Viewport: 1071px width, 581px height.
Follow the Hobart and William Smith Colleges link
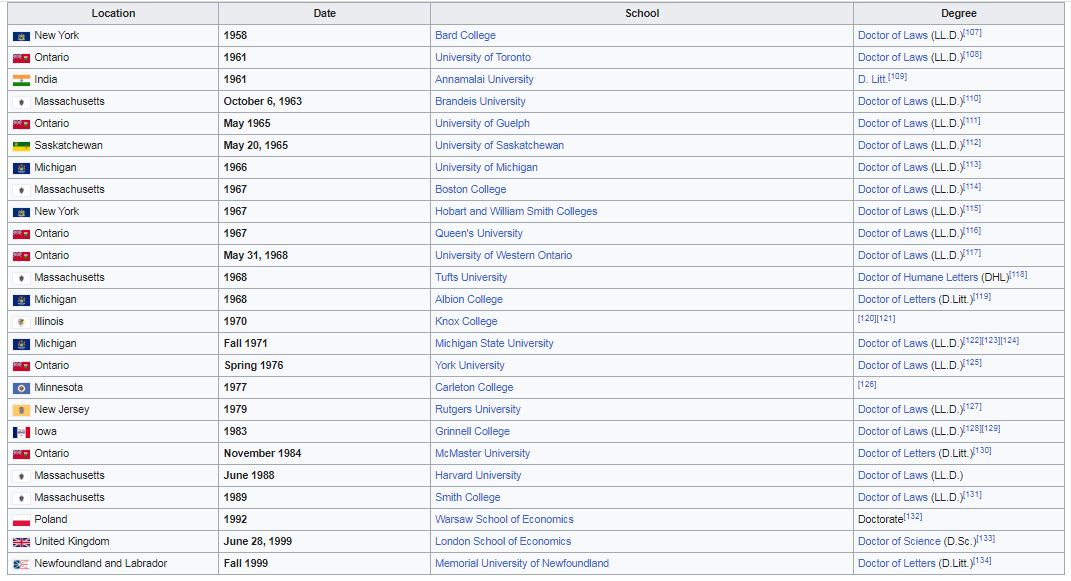click(516, 212)
